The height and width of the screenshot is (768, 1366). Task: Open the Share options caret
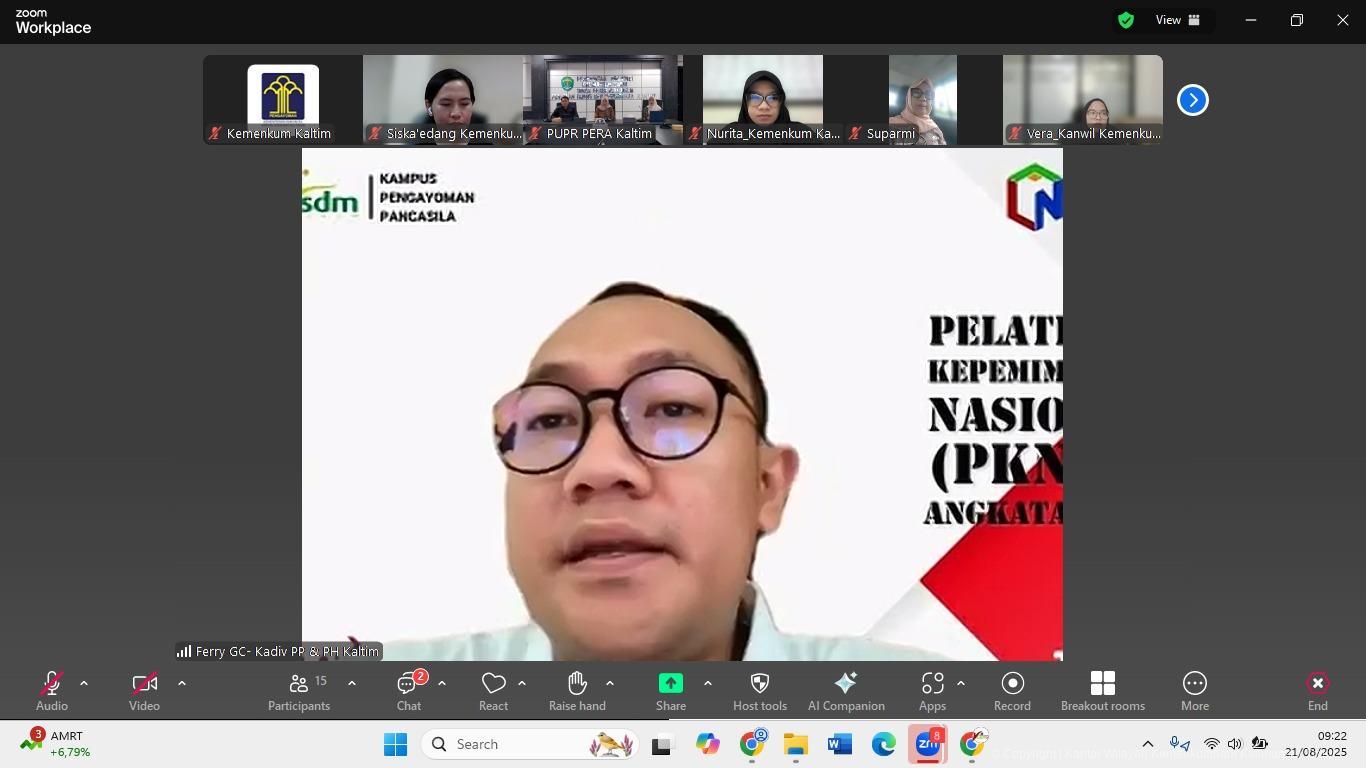click(x=708, y=683)
